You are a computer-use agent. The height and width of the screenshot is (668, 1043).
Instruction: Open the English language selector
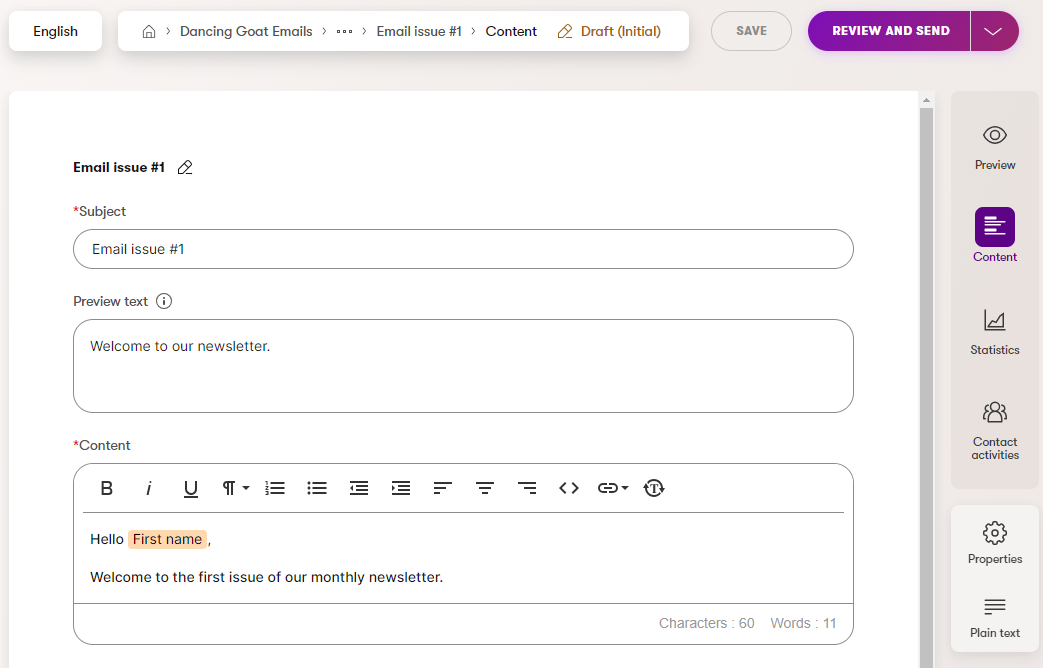point(55,31)
